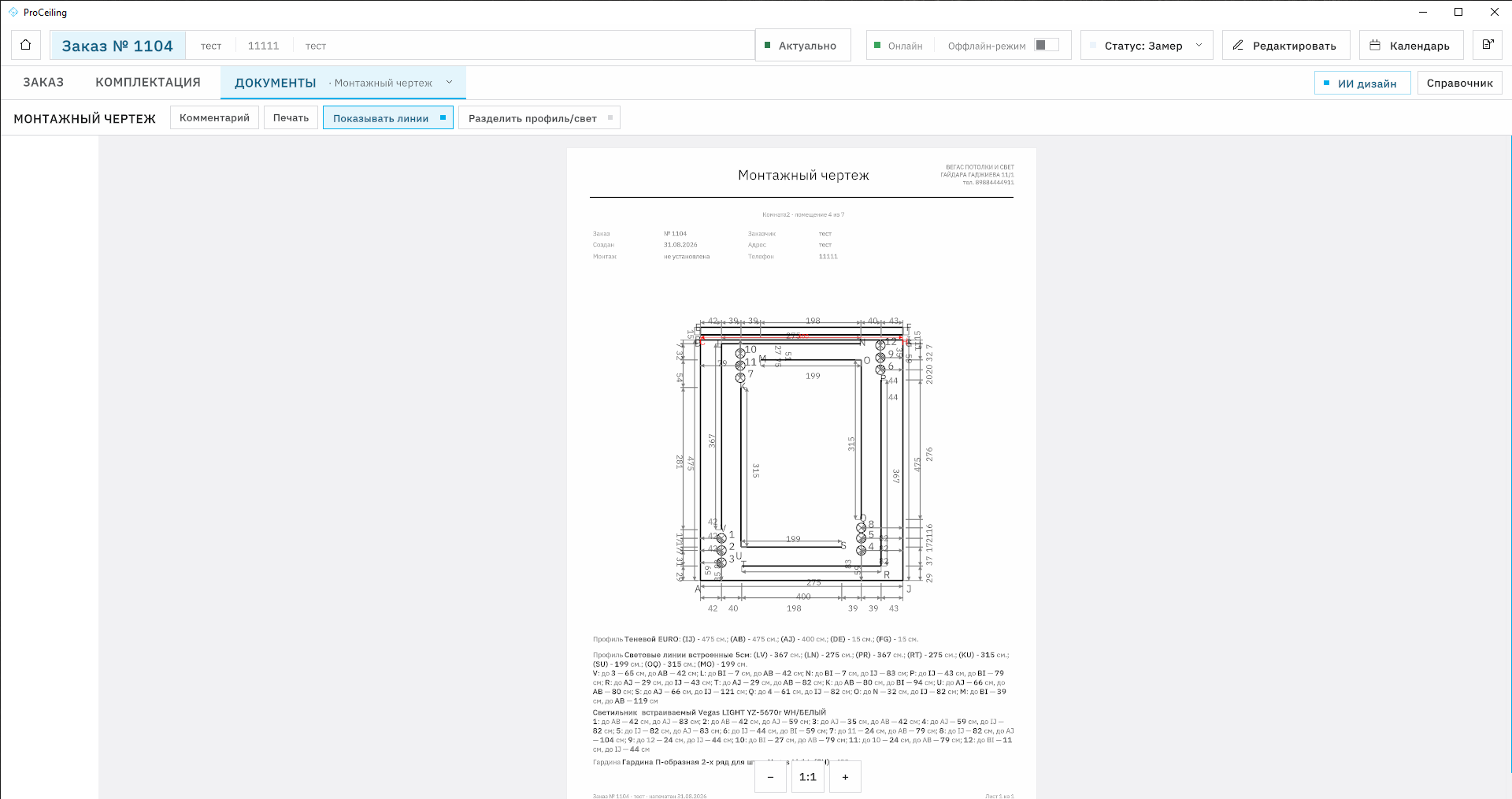Open the Справочник reference

pyautogui.click(x=1460, y=83)
